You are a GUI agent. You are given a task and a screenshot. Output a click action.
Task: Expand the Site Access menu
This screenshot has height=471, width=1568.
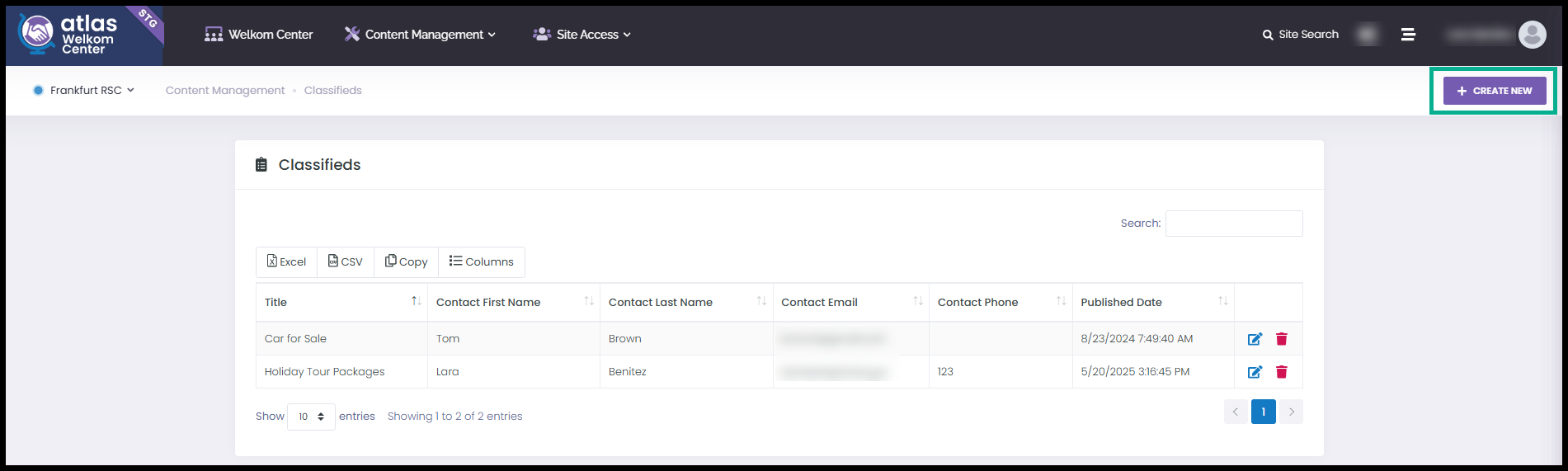tap(582, 35)
